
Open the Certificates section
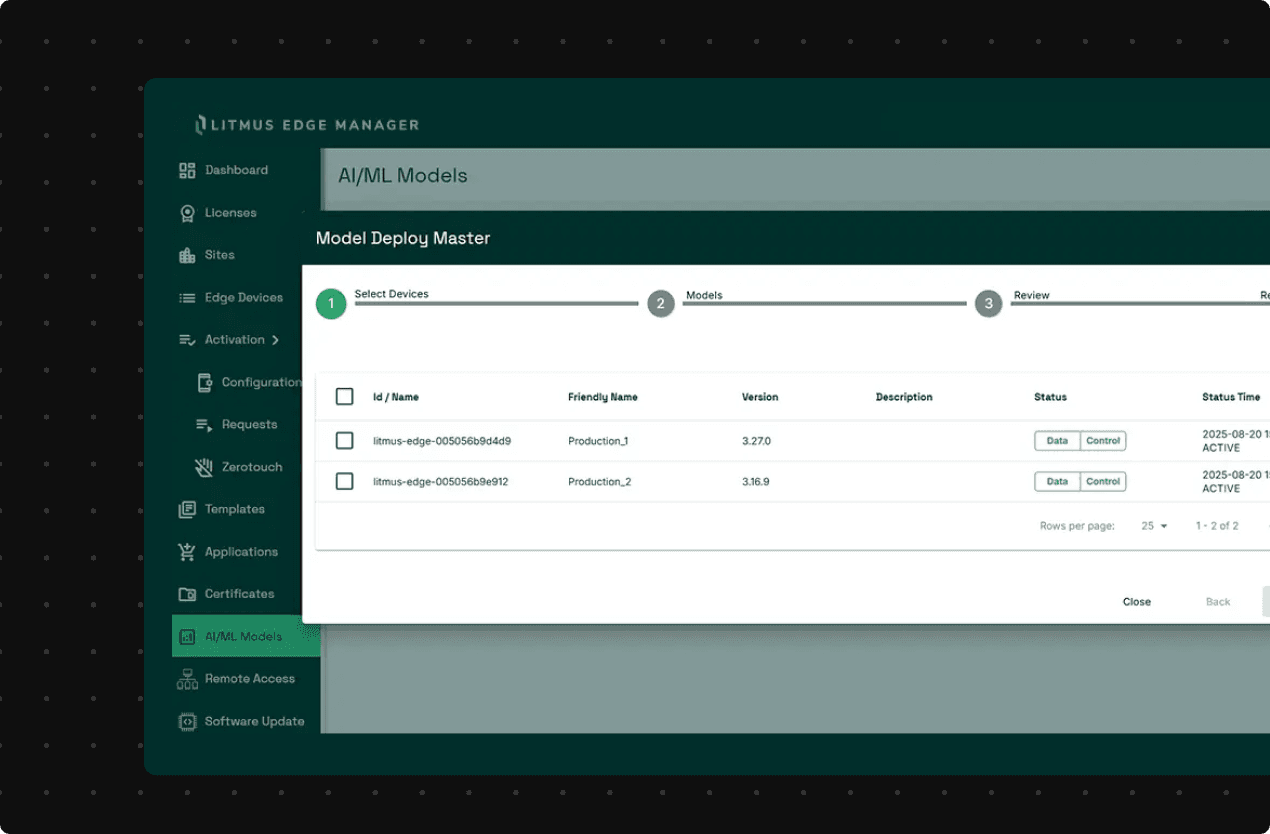(239, 594)
